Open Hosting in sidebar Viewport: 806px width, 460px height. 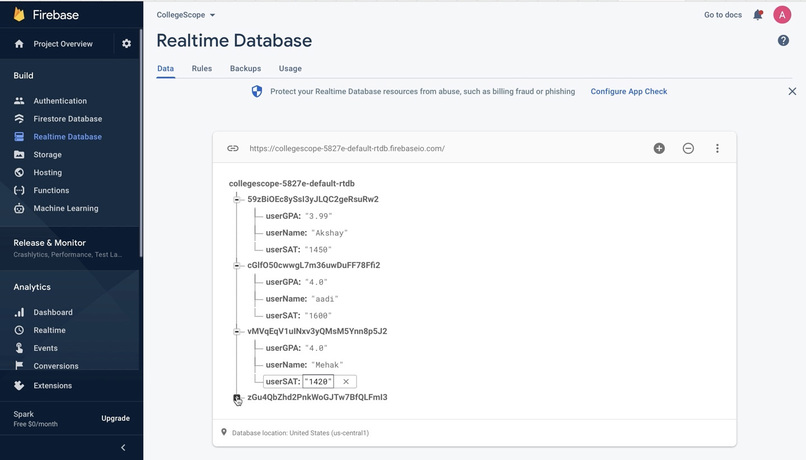pos(47,173)
